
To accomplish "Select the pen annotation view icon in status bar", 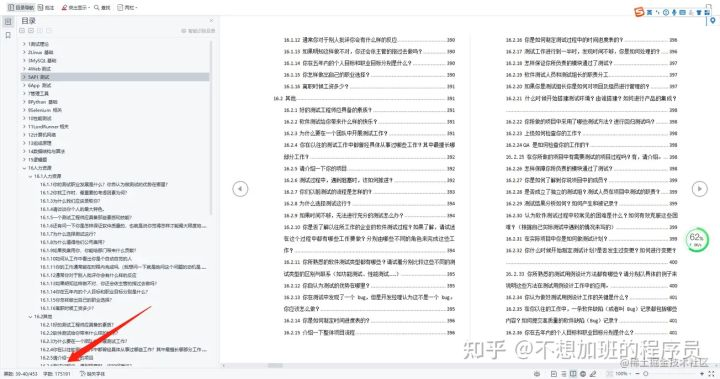I will click(x=593, y=374).
